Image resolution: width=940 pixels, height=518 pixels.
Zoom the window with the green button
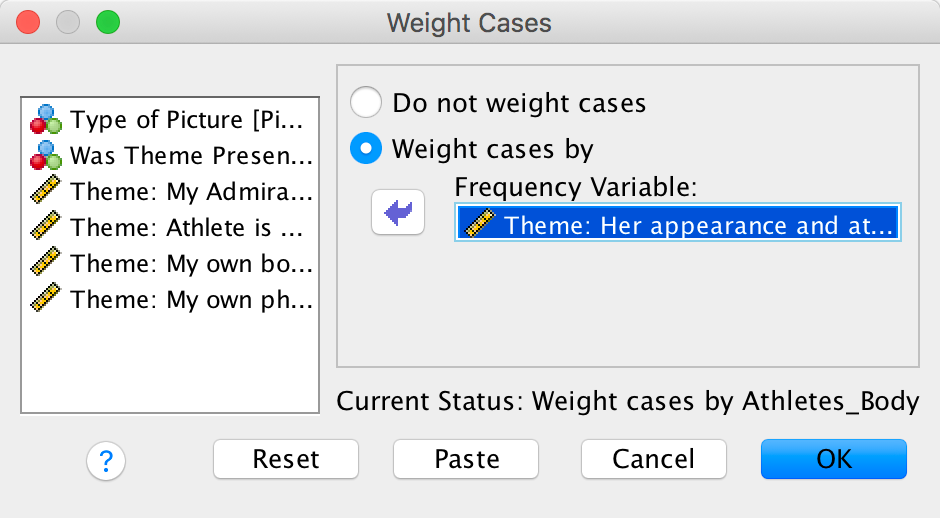[106, 22]
